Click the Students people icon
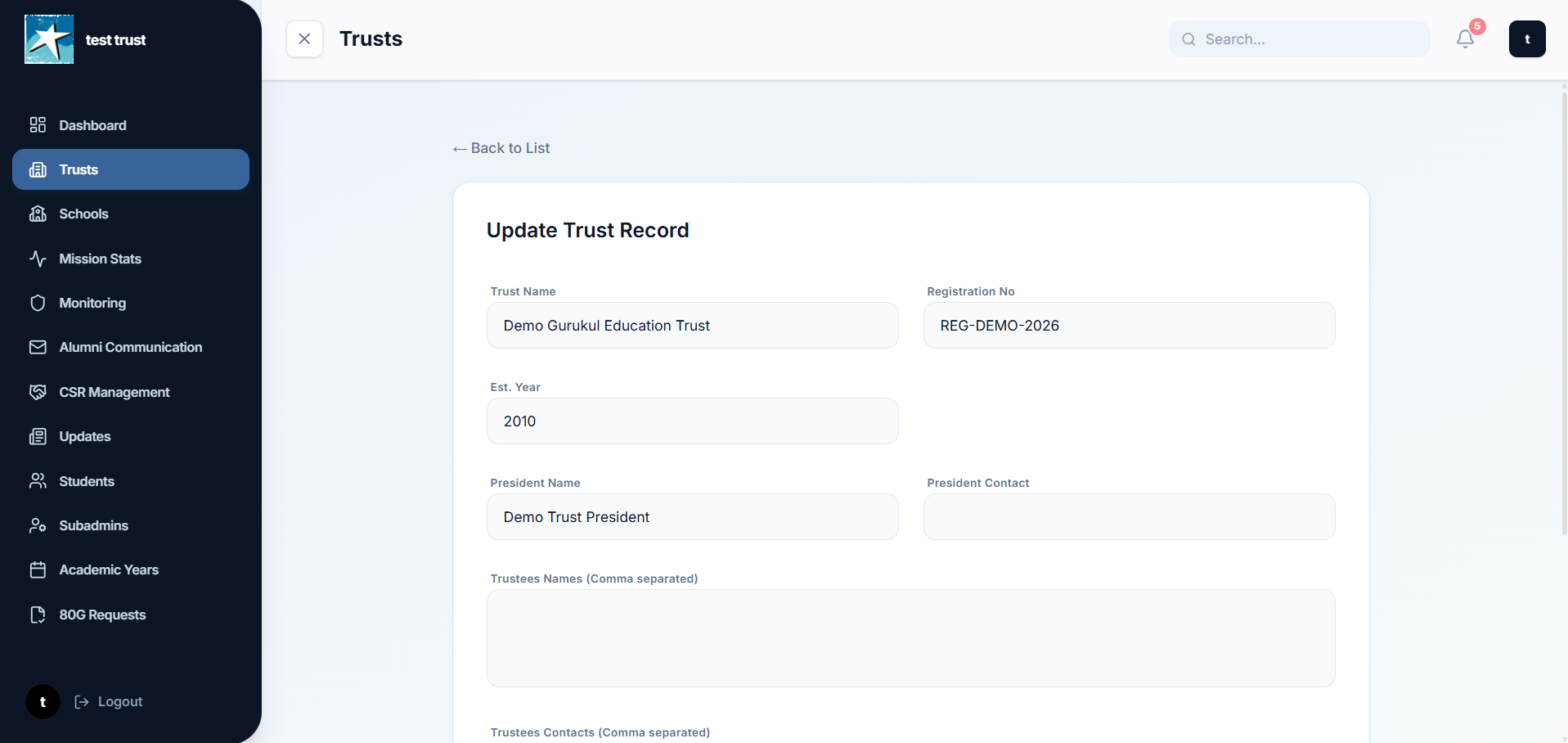Image resolution: width=1568 pixels, height=743 pixels. [x=38, y=480]
